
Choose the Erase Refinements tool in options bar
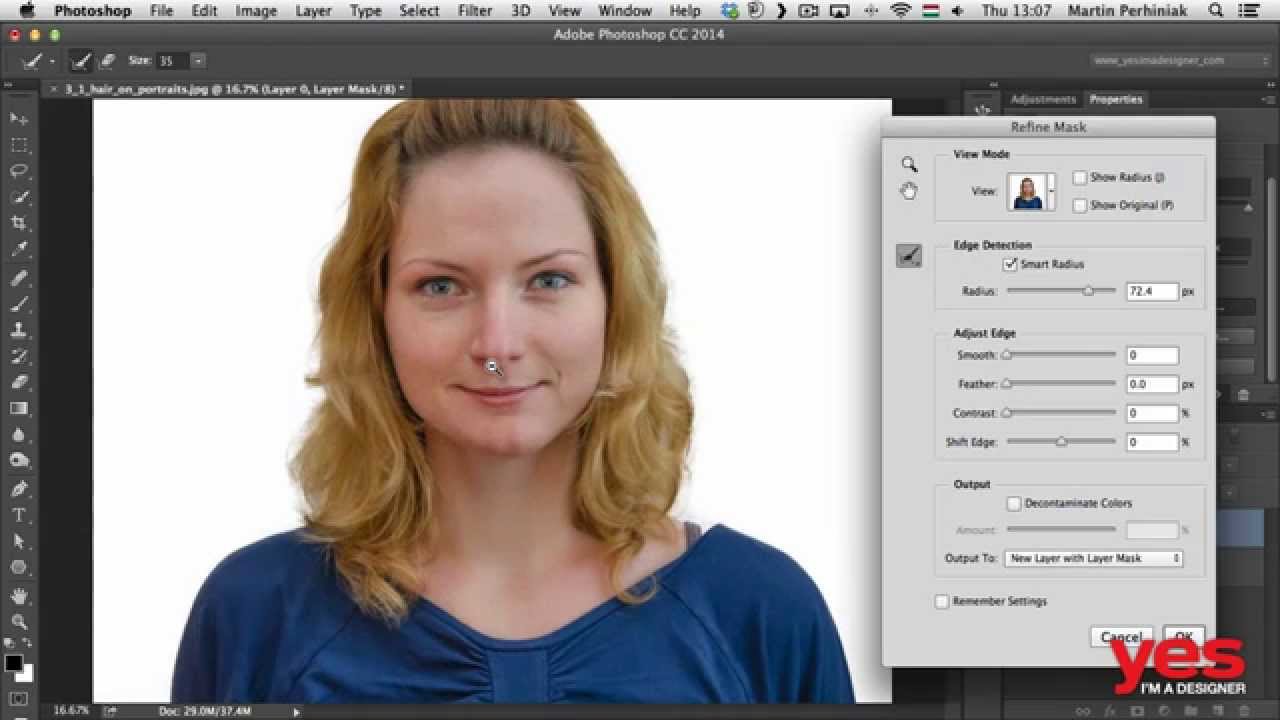(107, 61)
